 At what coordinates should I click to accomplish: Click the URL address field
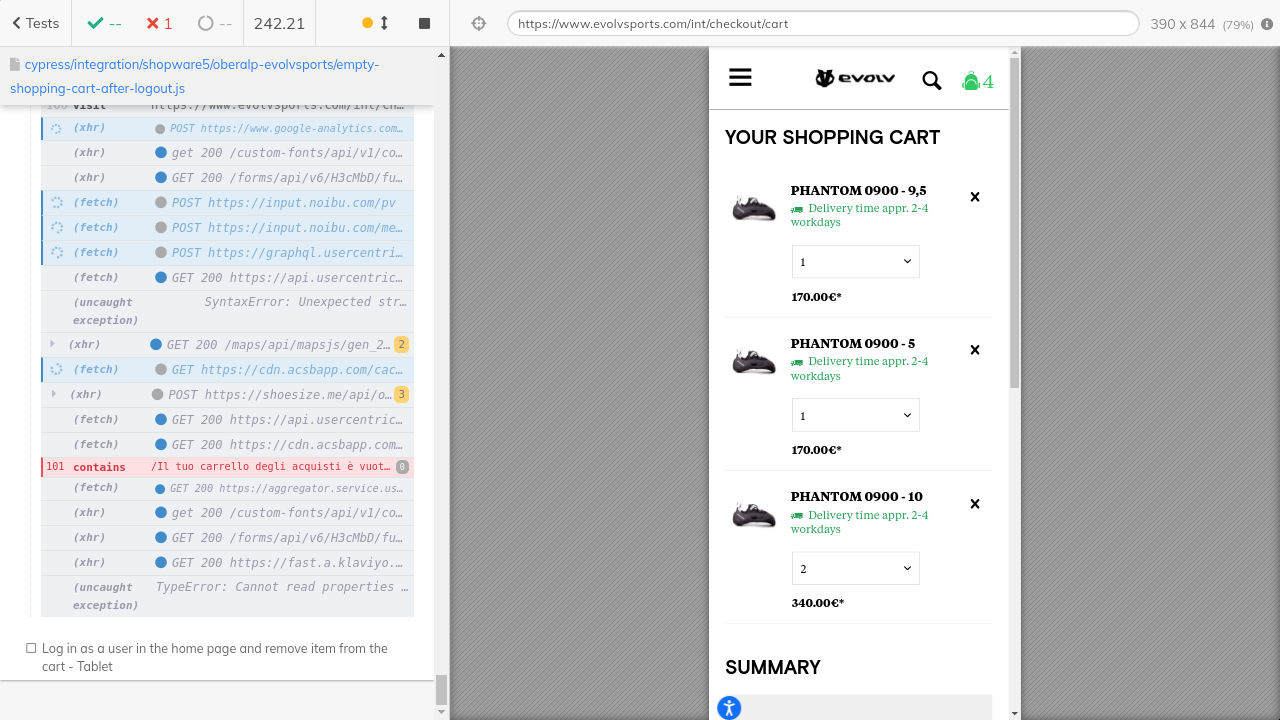click(822, 24)
